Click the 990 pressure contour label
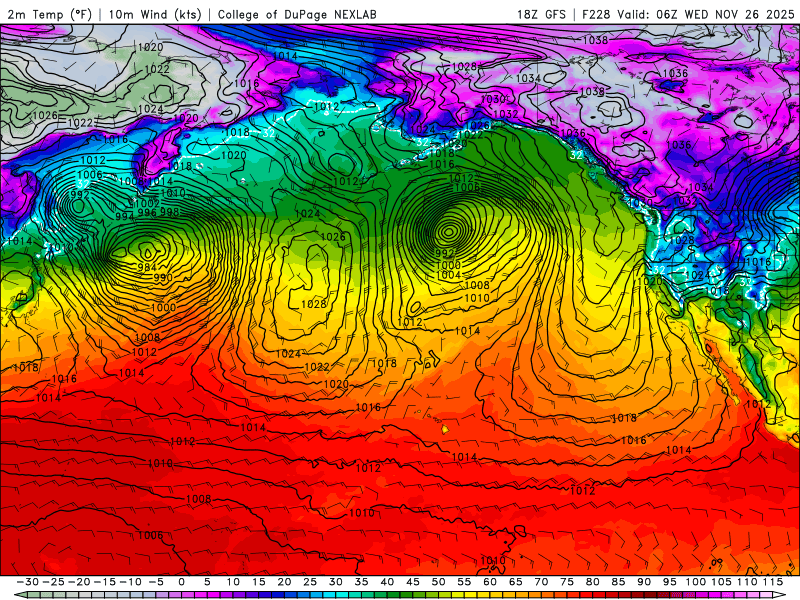The width and height of the screenshot is (800, 600). 163,278
